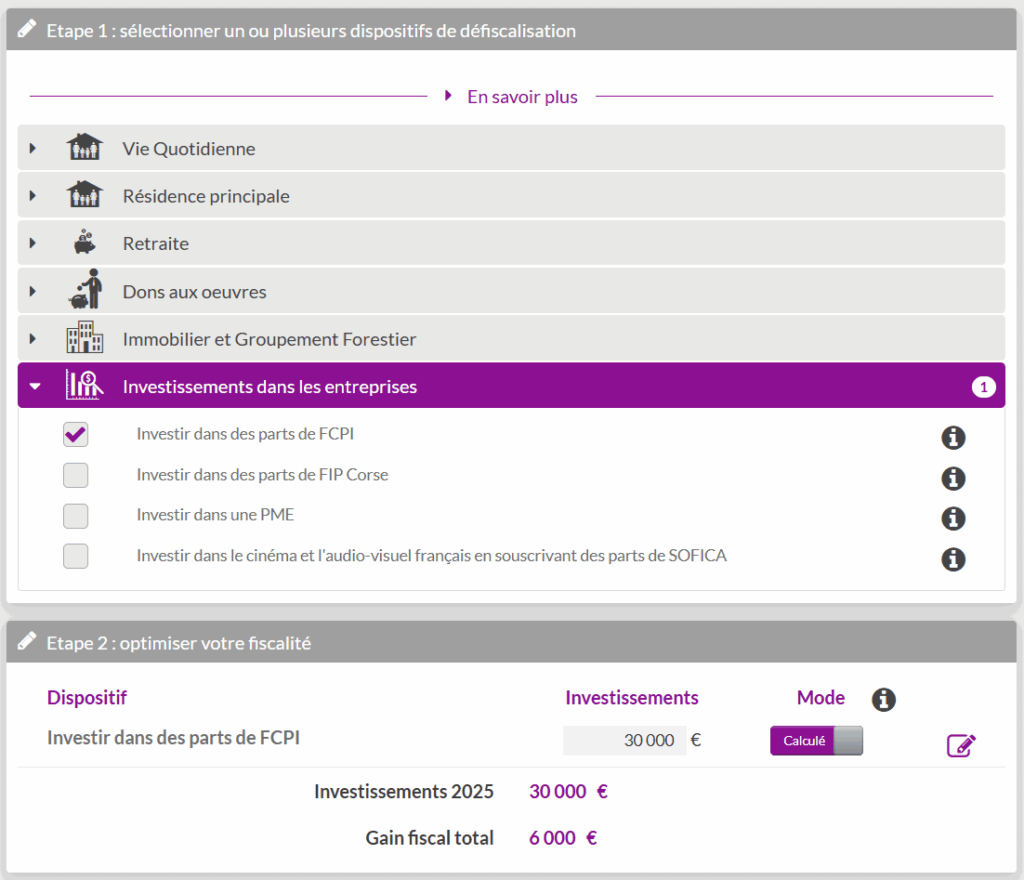Tick the SOFICA cinema investment checkbox
This screenshot has width=1024, height=880.
(x=76, y=556)
